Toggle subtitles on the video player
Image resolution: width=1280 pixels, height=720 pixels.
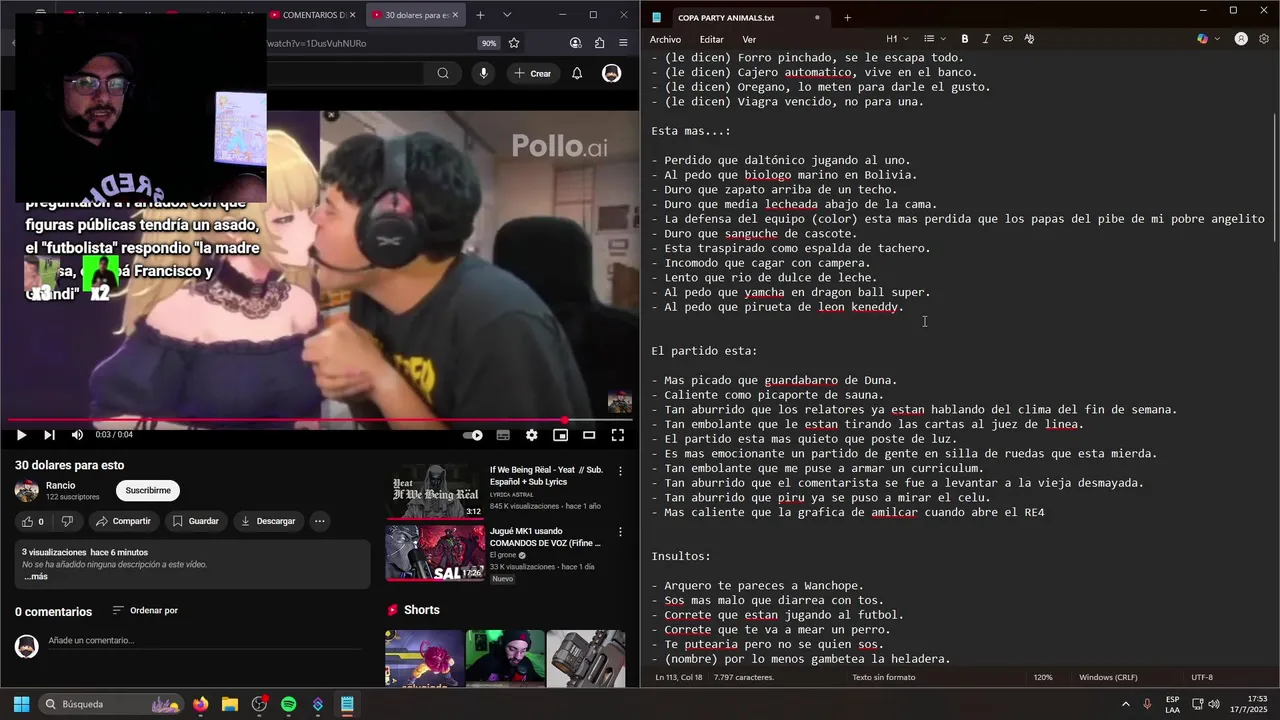(x=503, y=435)
